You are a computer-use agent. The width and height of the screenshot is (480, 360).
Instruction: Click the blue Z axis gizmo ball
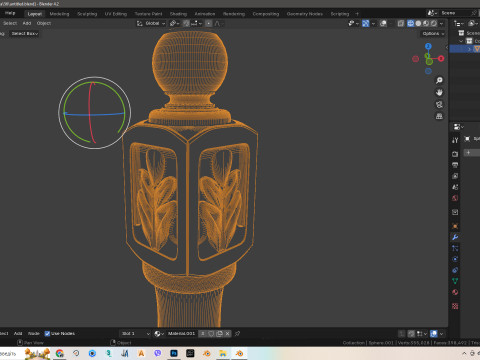[x=428, y=46]
